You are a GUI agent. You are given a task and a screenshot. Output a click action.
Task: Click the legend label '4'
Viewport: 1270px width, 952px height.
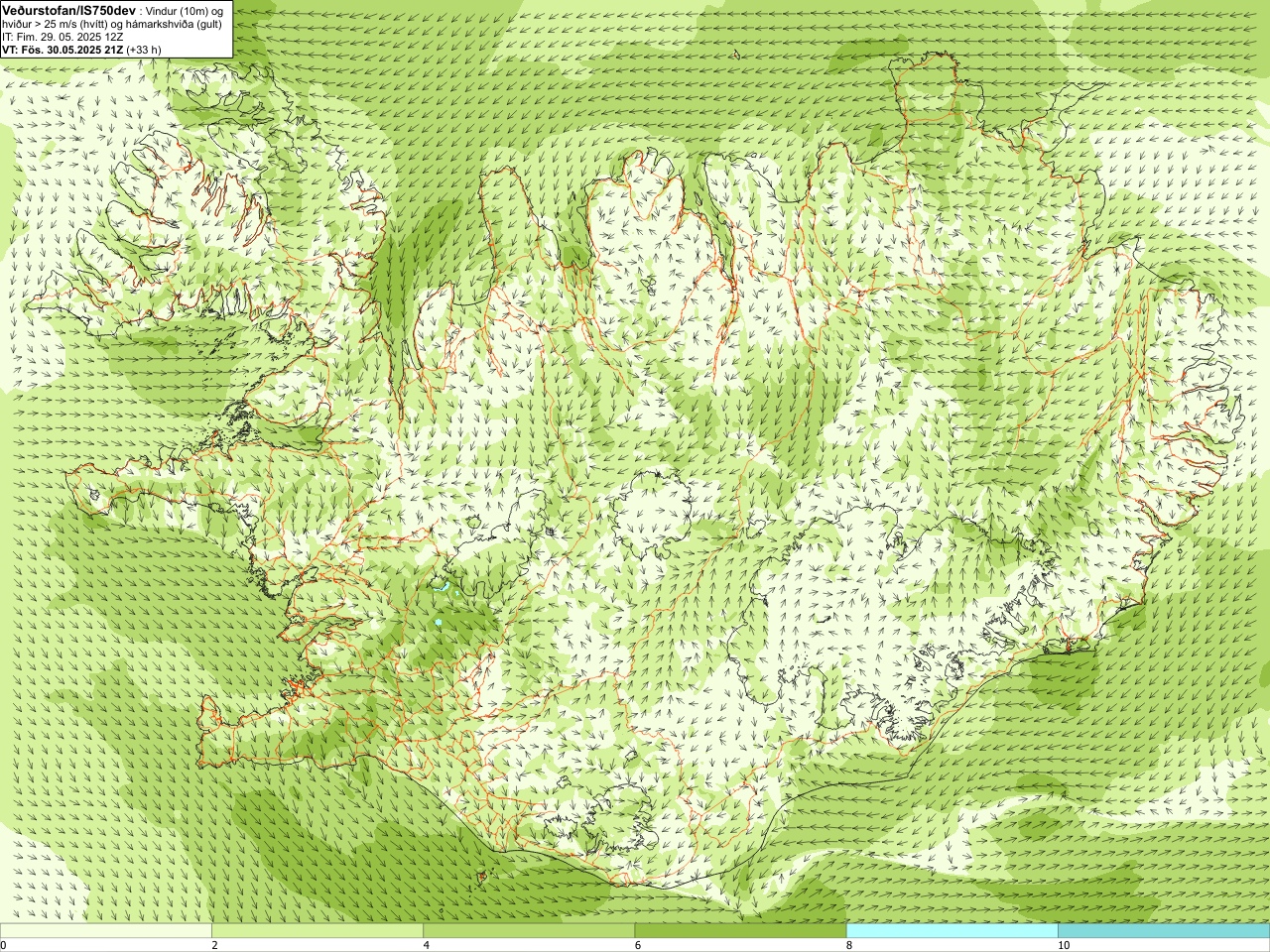[427, 945]
